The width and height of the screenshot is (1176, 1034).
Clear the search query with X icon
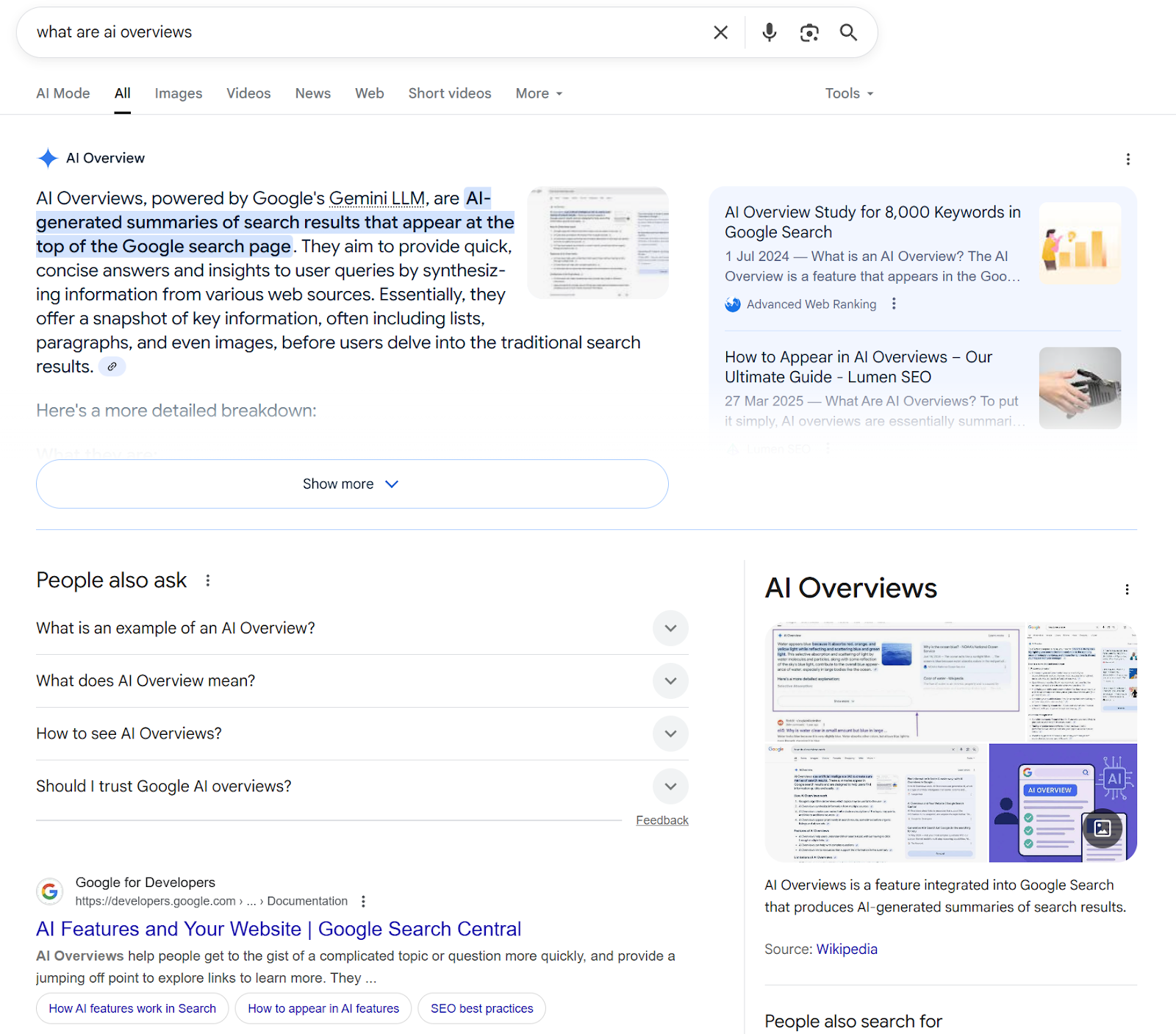click(x=720, y=32)
